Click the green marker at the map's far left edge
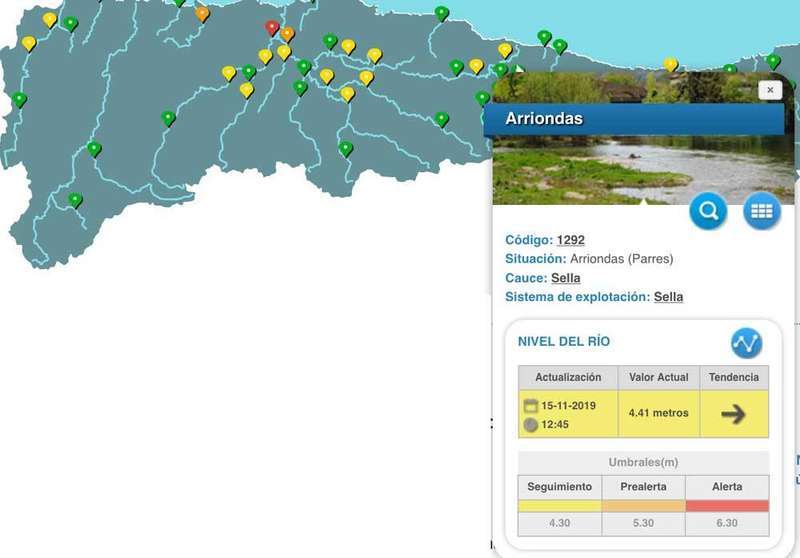Image resolution: width=800 pixels, height=558 pixels. (19, 99)
